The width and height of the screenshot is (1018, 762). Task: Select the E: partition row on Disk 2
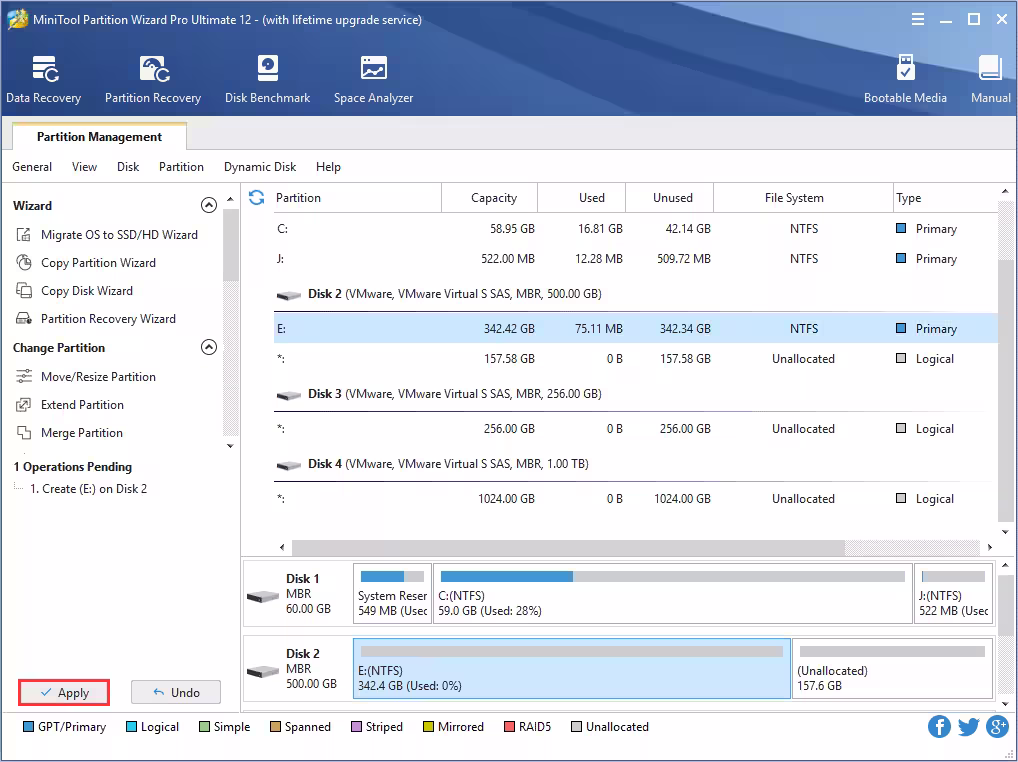(x=636, y=328)
